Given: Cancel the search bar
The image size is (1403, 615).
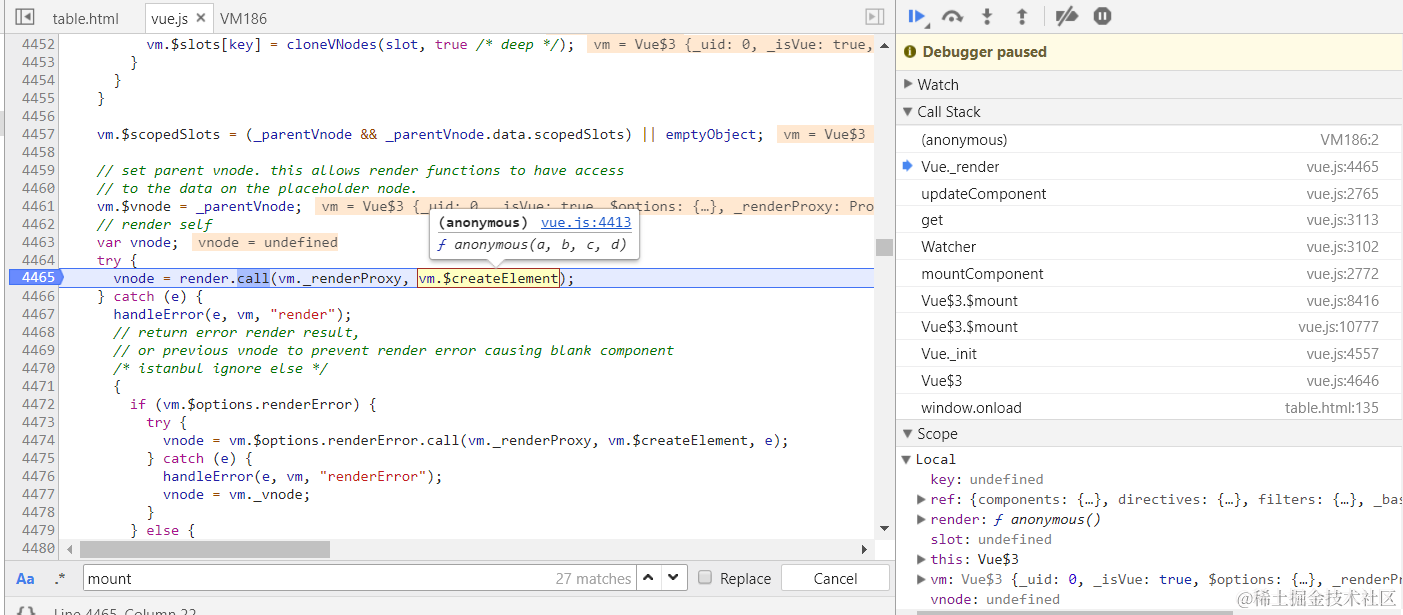Looking at the screenshot, I should [835, 578].
